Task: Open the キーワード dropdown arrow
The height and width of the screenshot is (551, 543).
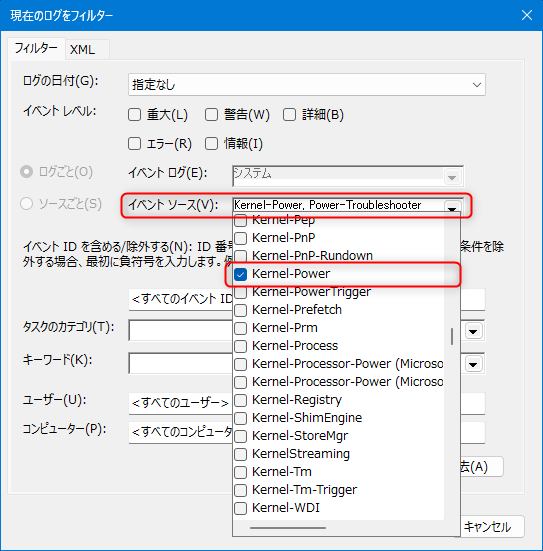Action: tap(473, 364)
